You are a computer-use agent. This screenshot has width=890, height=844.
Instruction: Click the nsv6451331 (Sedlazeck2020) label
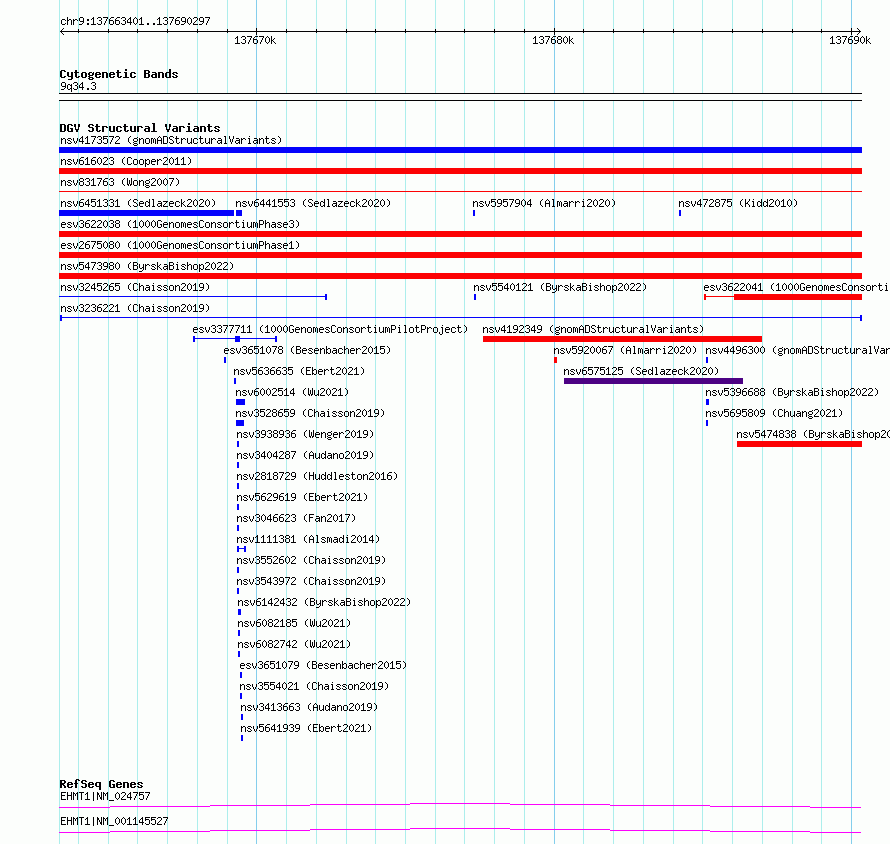pos(138,203)
